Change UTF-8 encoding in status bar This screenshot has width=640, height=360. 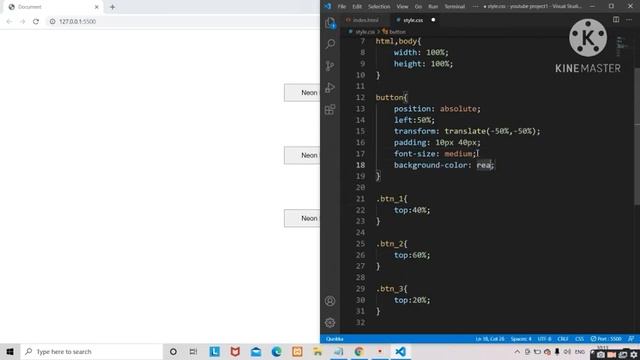coord(544,339)
